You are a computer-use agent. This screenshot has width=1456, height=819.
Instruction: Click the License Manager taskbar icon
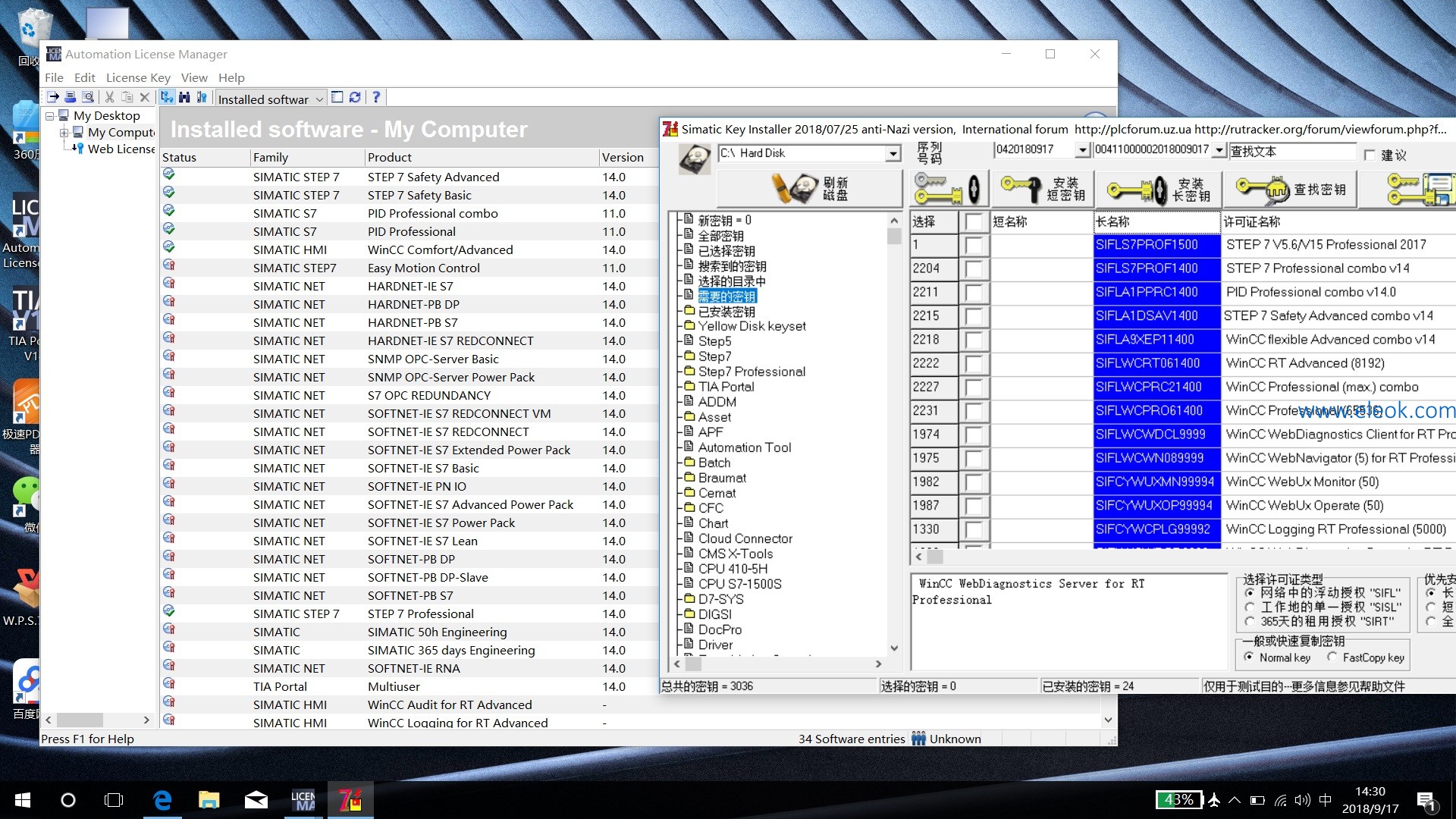click(x=303, y=800)
